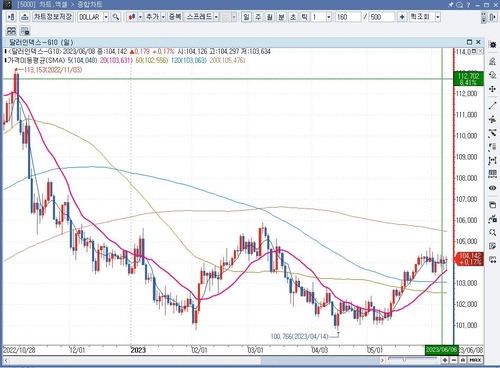The image size is (500, 368).
Task: Select the trend line drawing tool
Action: (x=492, y=106)
